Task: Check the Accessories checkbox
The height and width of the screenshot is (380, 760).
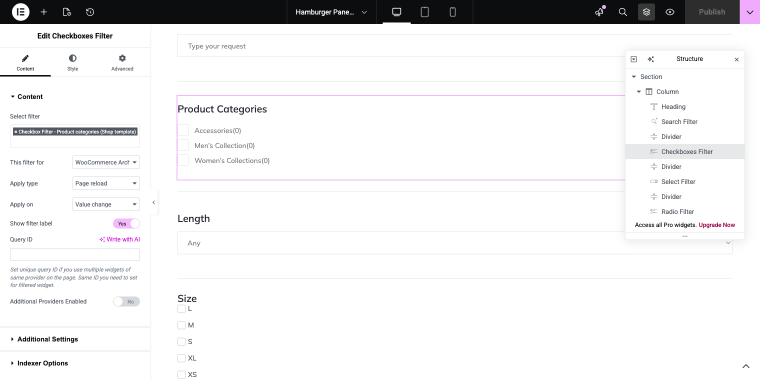Action: coord(183,130)
